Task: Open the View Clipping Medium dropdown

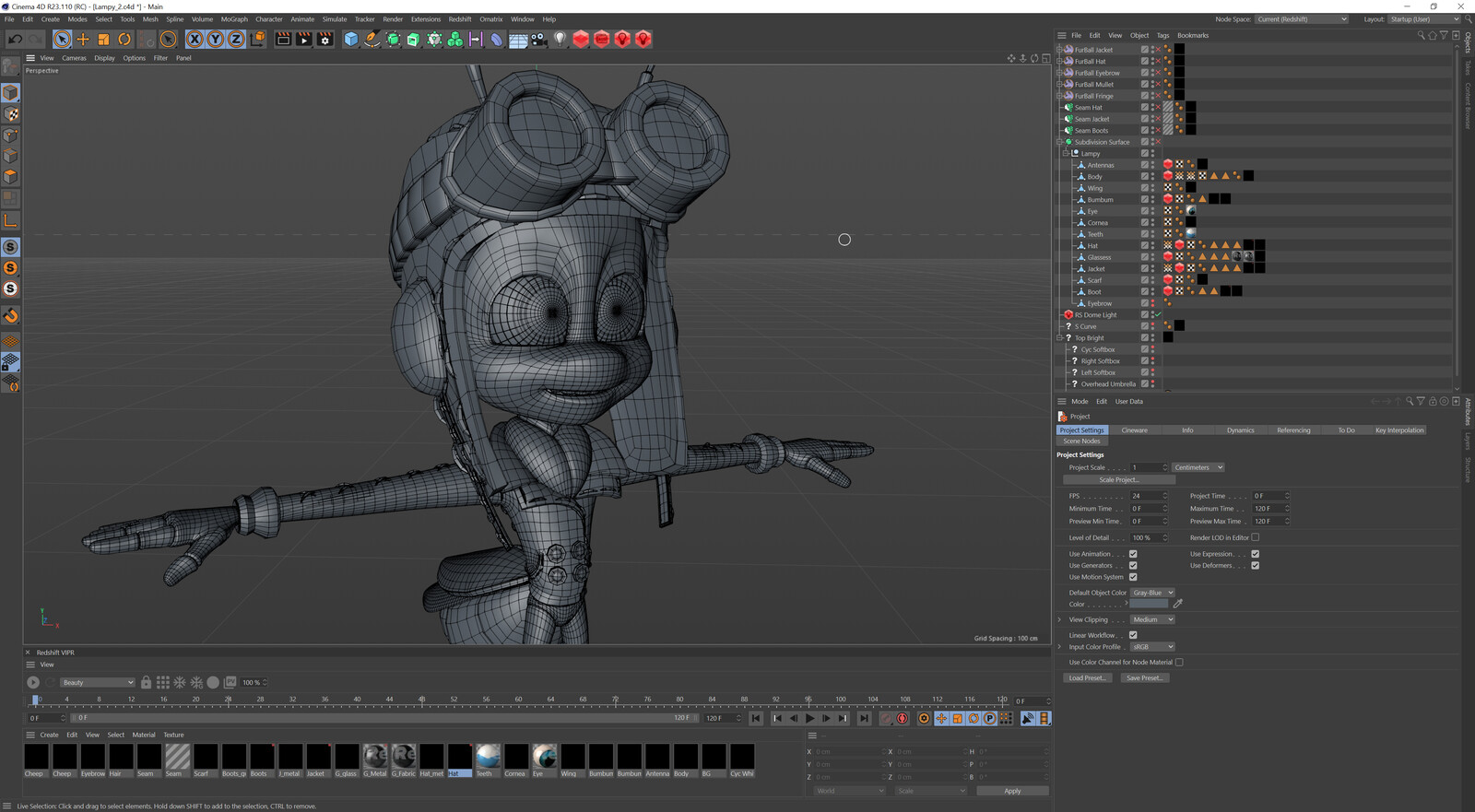Action: pyautogui.click(x=1152, y=619)
